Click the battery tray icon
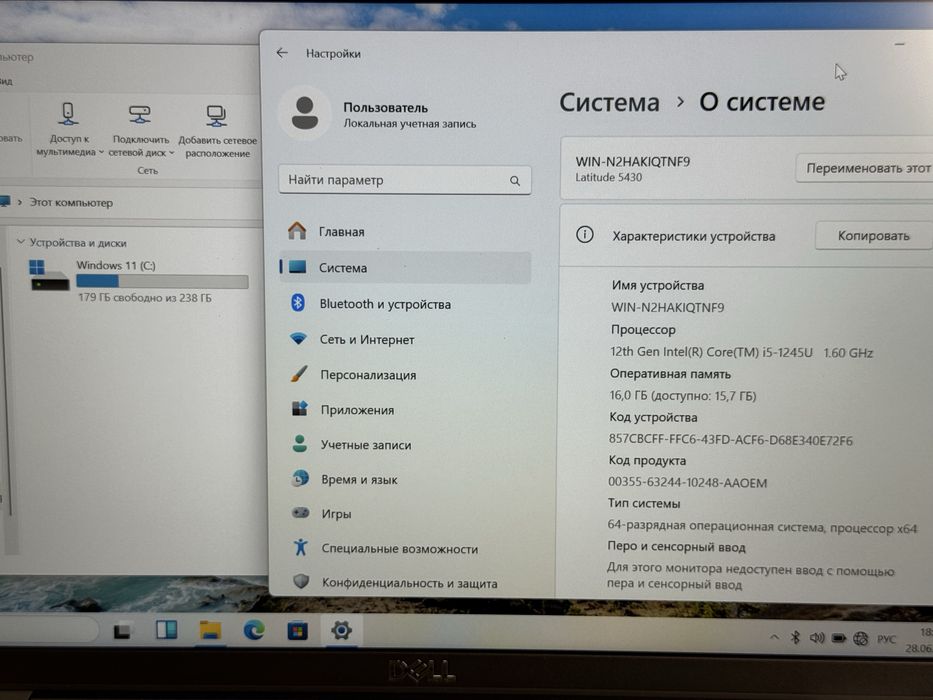 click(839, 639)
